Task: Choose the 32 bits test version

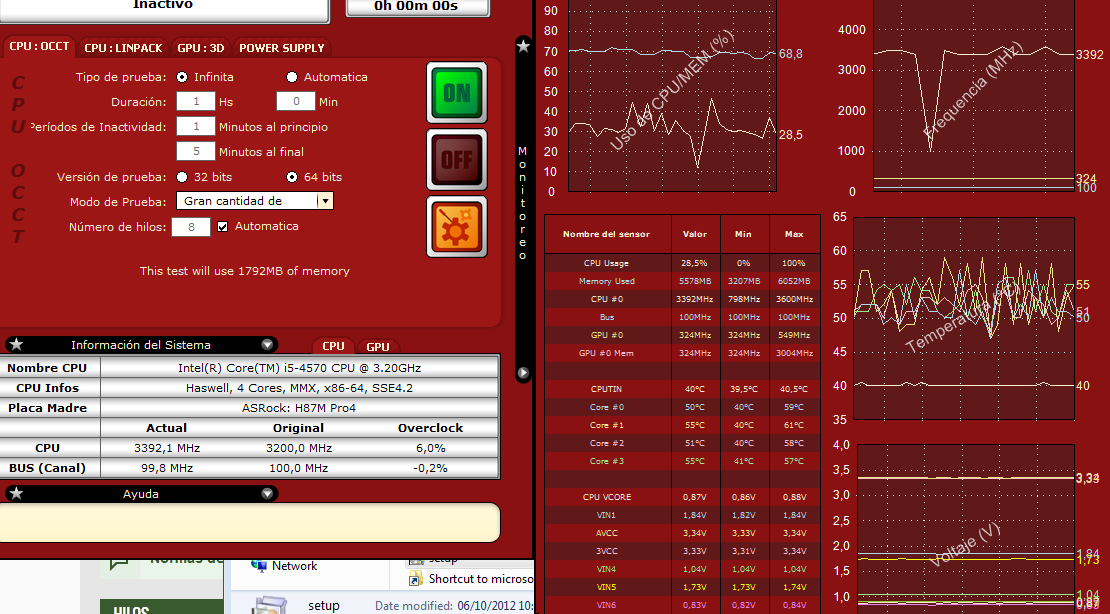Action: (x=183, y=177)
